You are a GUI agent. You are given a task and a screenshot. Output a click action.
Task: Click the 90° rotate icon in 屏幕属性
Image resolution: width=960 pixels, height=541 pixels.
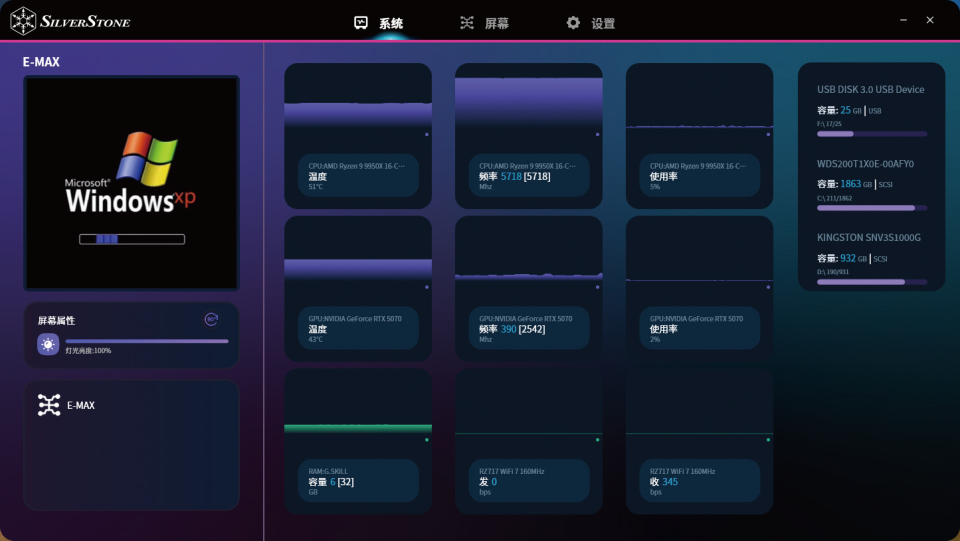pos(211,319)
